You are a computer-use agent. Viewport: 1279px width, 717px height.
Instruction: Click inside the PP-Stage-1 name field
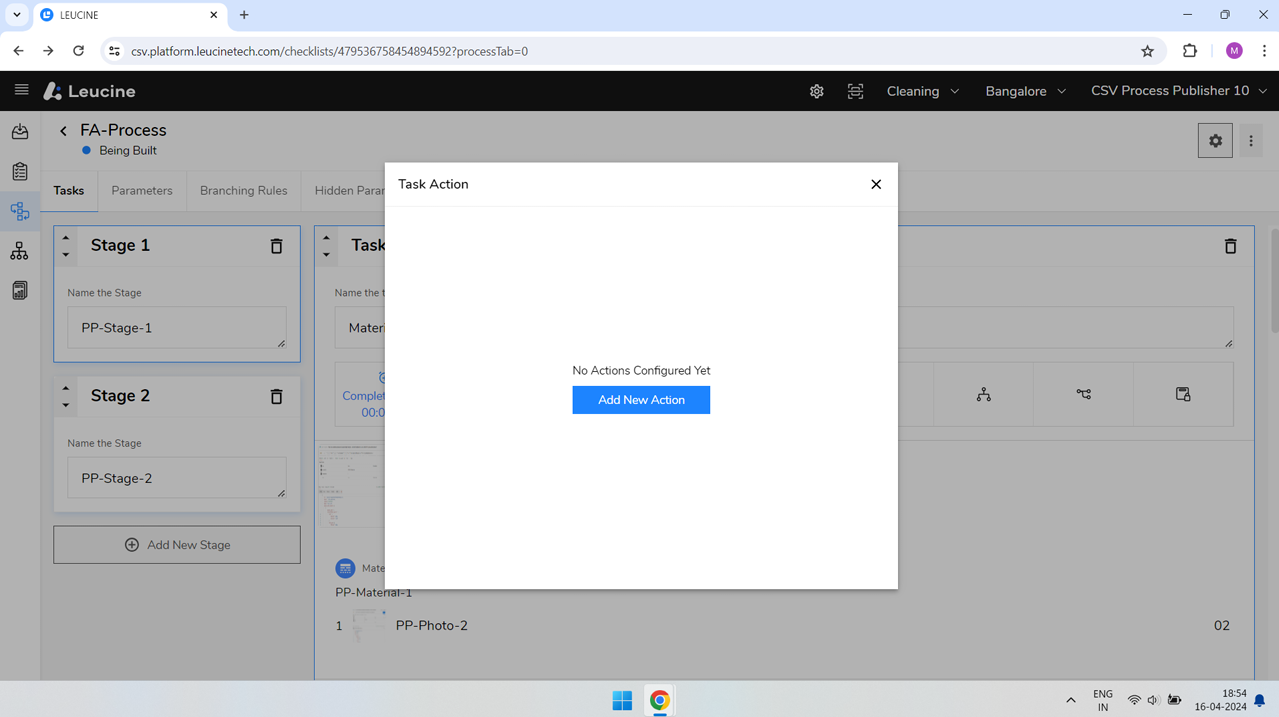(x=176, y=327)
